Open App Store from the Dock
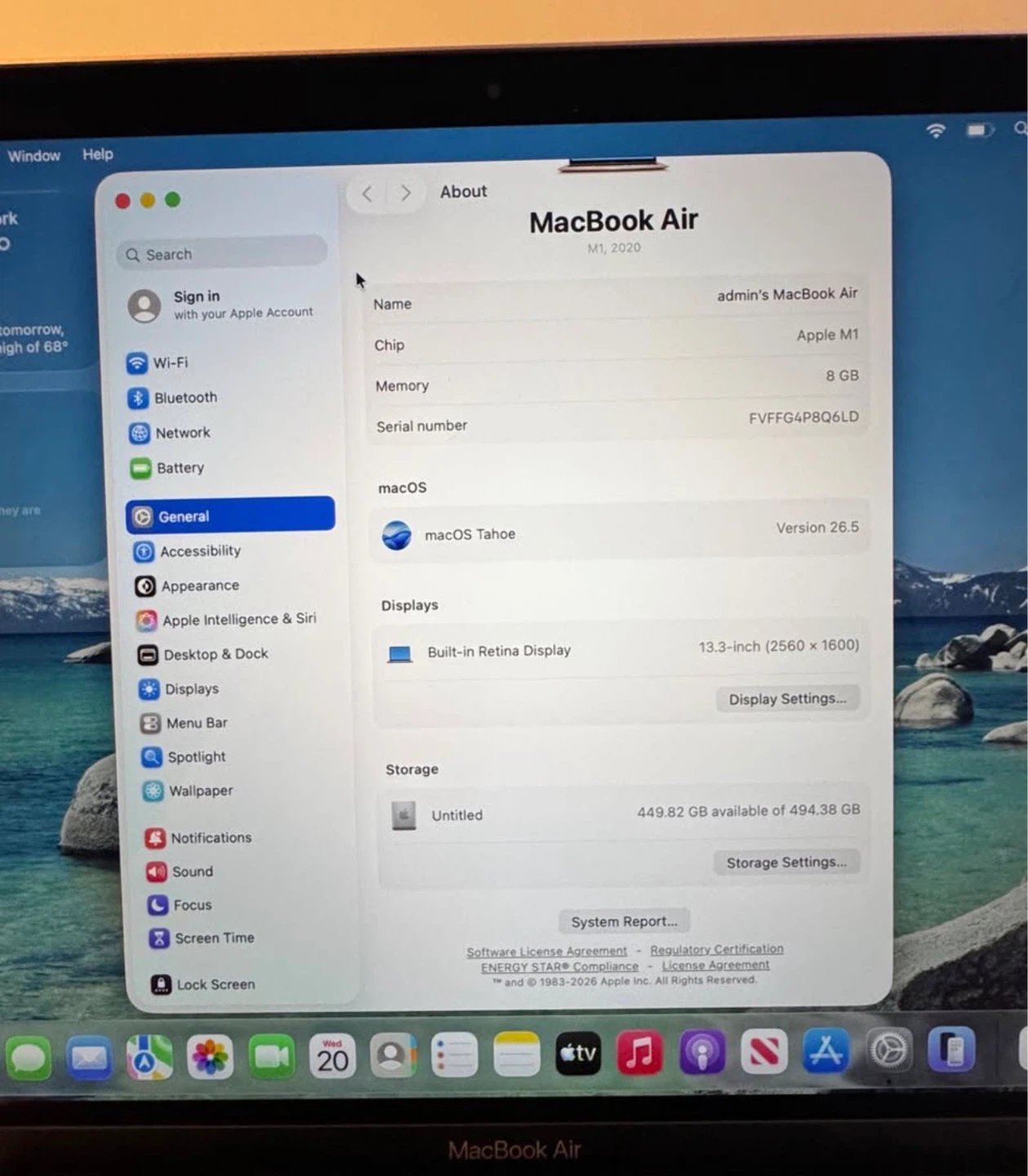This screenshot has height=1176, width=1028. (826, 1050)
